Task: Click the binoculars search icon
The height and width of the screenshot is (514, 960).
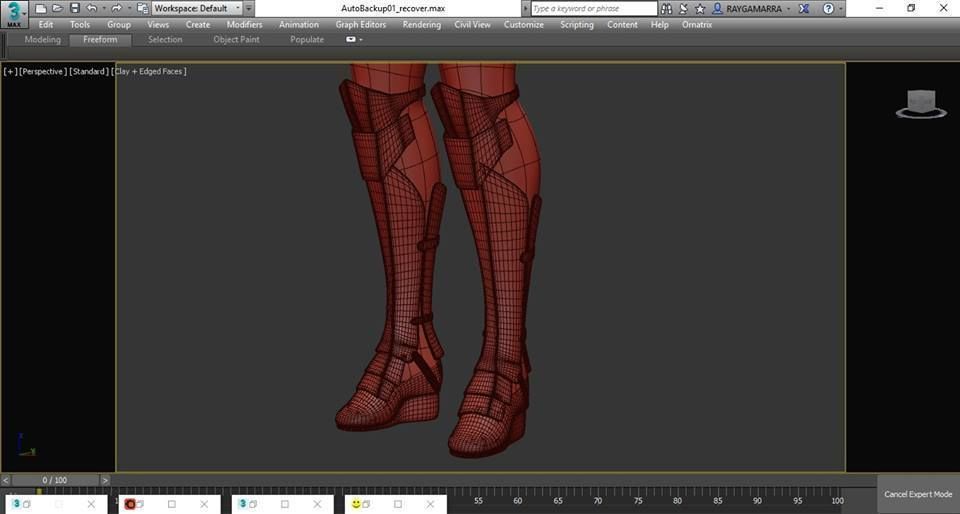Action: coord(667,9)
